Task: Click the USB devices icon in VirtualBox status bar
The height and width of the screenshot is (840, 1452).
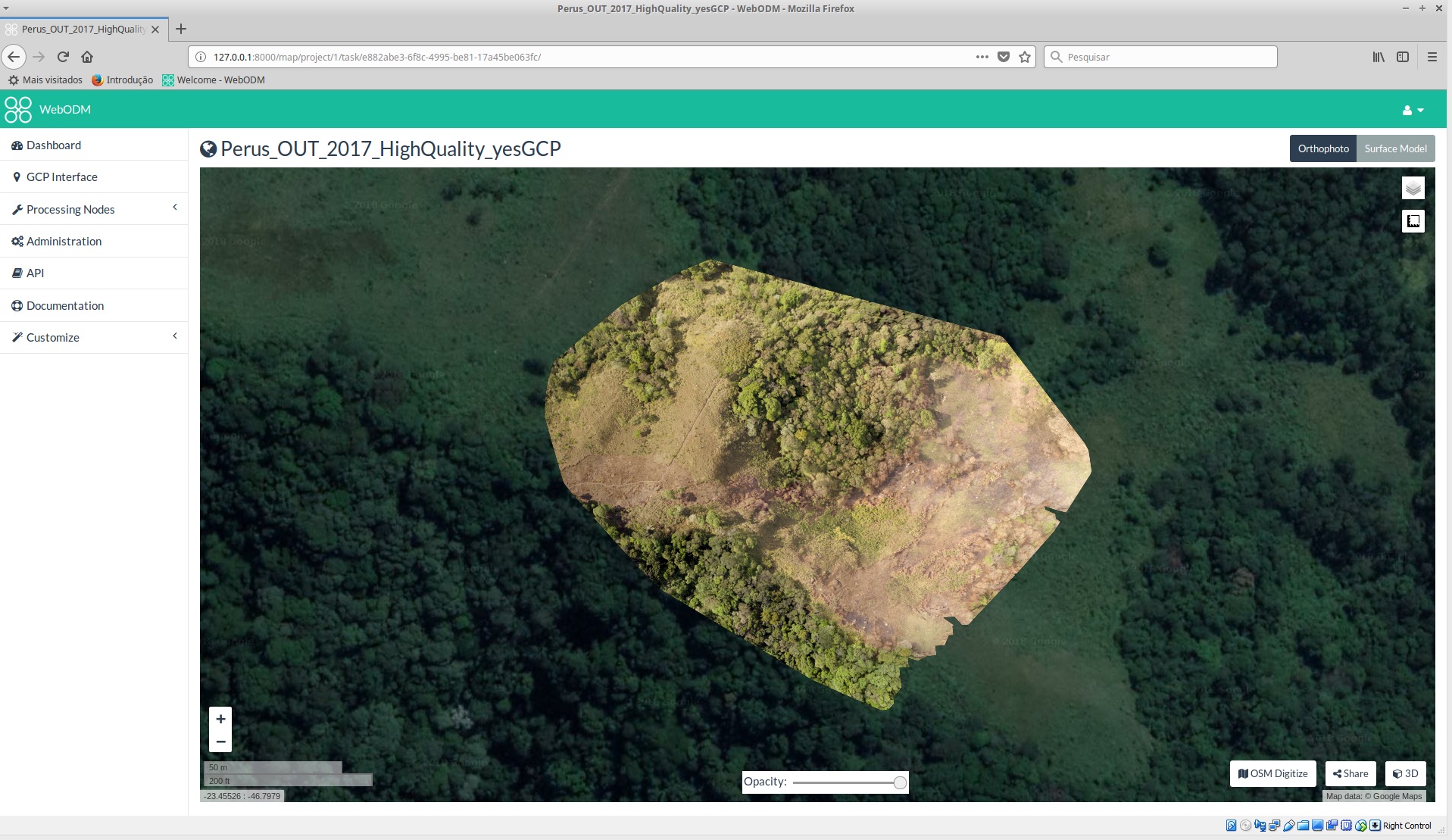Action: coord(1288,826)
